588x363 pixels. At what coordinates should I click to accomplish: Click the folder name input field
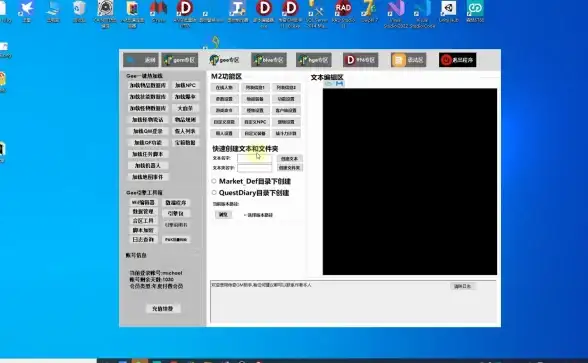pyautogui.click(x=255, y=168)
